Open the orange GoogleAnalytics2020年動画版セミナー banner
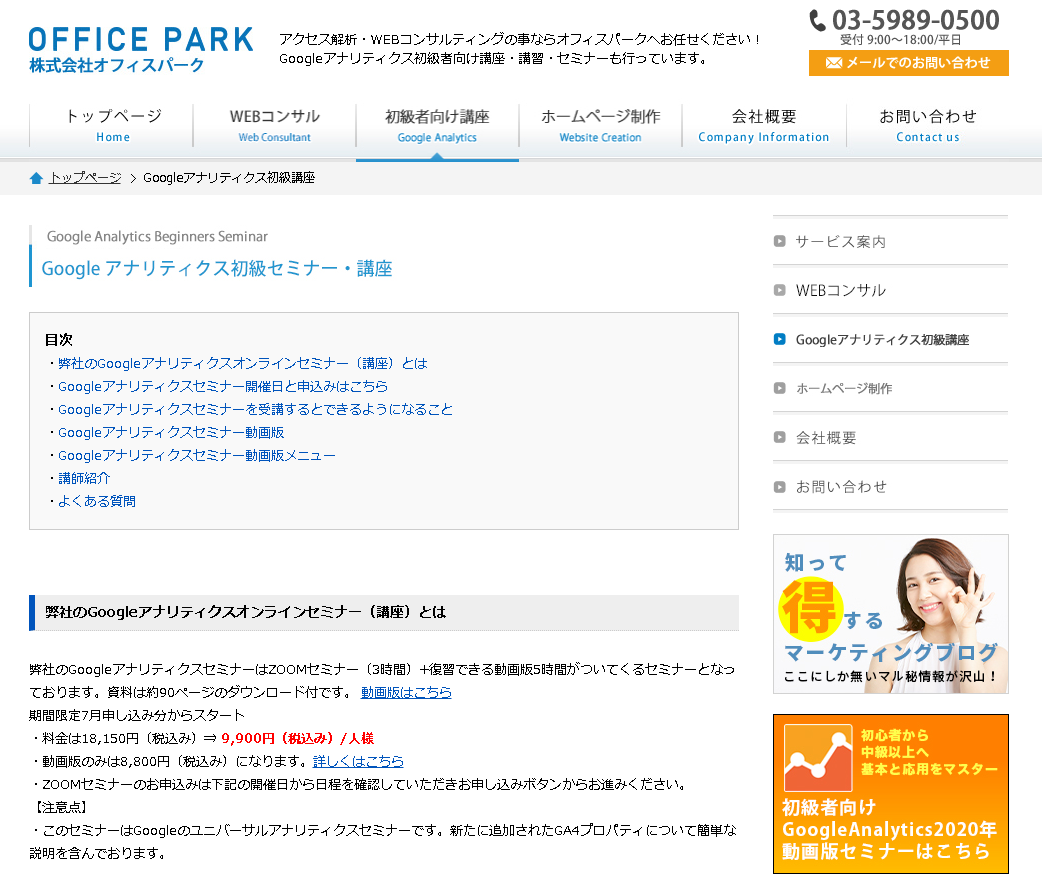The height and width of the screenshot is (888, 1042). [890, 794]
